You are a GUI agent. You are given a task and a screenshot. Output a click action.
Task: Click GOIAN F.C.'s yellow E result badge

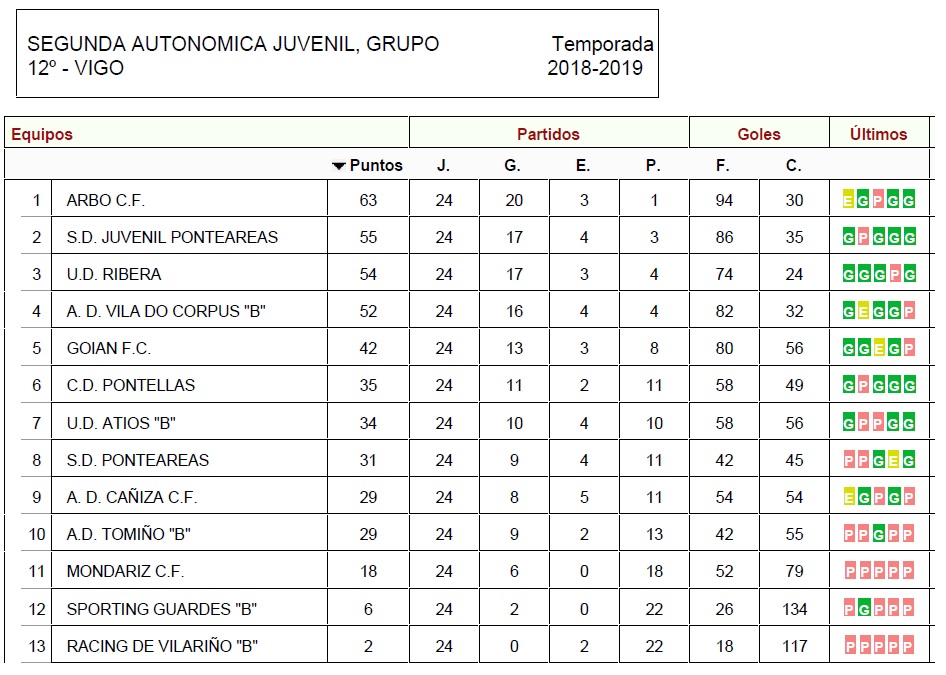click(878, 348)
